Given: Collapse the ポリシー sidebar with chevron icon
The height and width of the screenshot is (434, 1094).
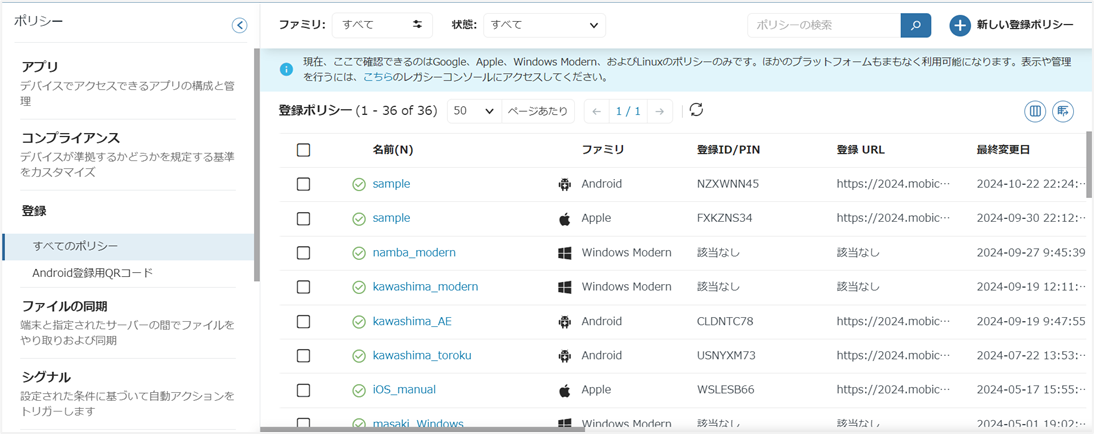Looking at the screenshot, I should pyautogui.click(x=239, y=25).
